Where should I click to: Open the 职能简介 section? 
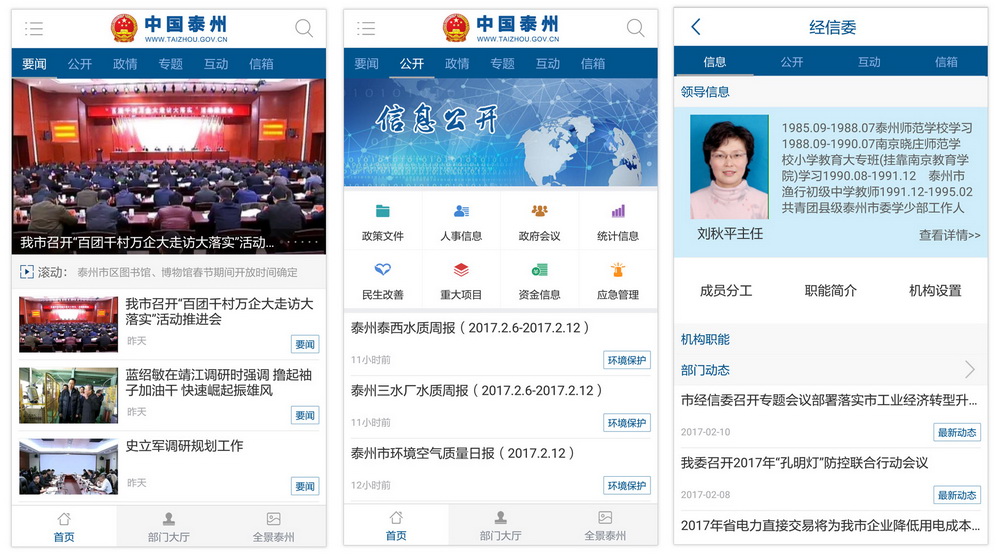tap(831, 291)
